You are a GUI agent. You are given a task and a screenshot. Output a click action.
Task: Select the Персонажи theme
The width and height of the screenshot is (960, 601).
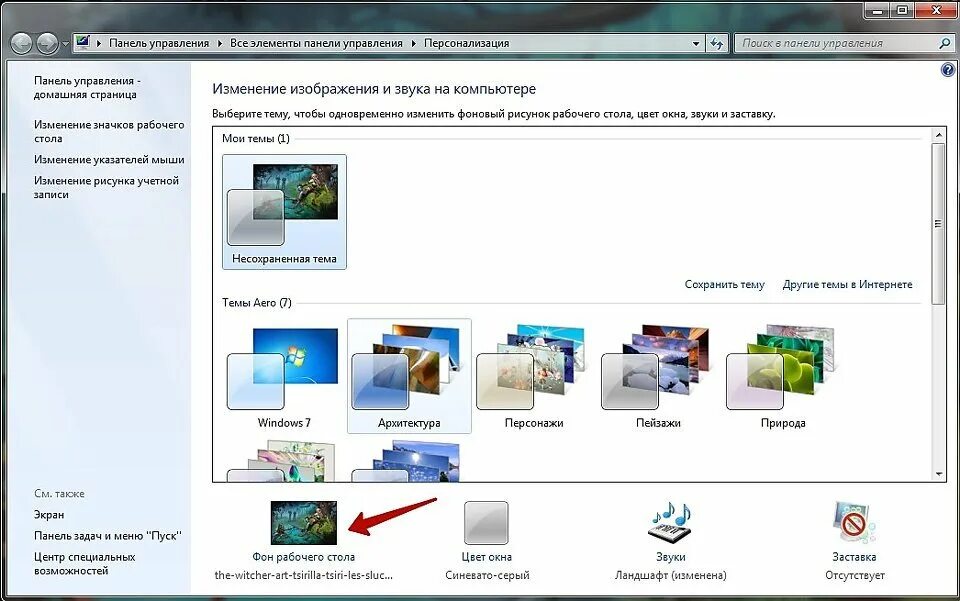coord(534,376)
